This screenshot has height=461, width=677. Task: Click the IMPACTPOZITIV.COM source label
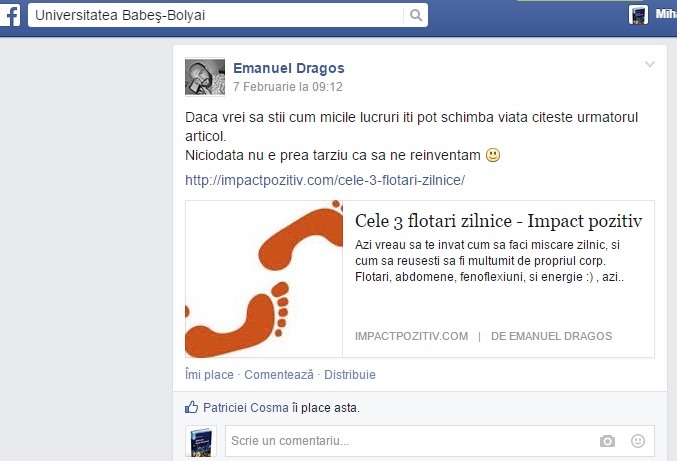point(411,336)
